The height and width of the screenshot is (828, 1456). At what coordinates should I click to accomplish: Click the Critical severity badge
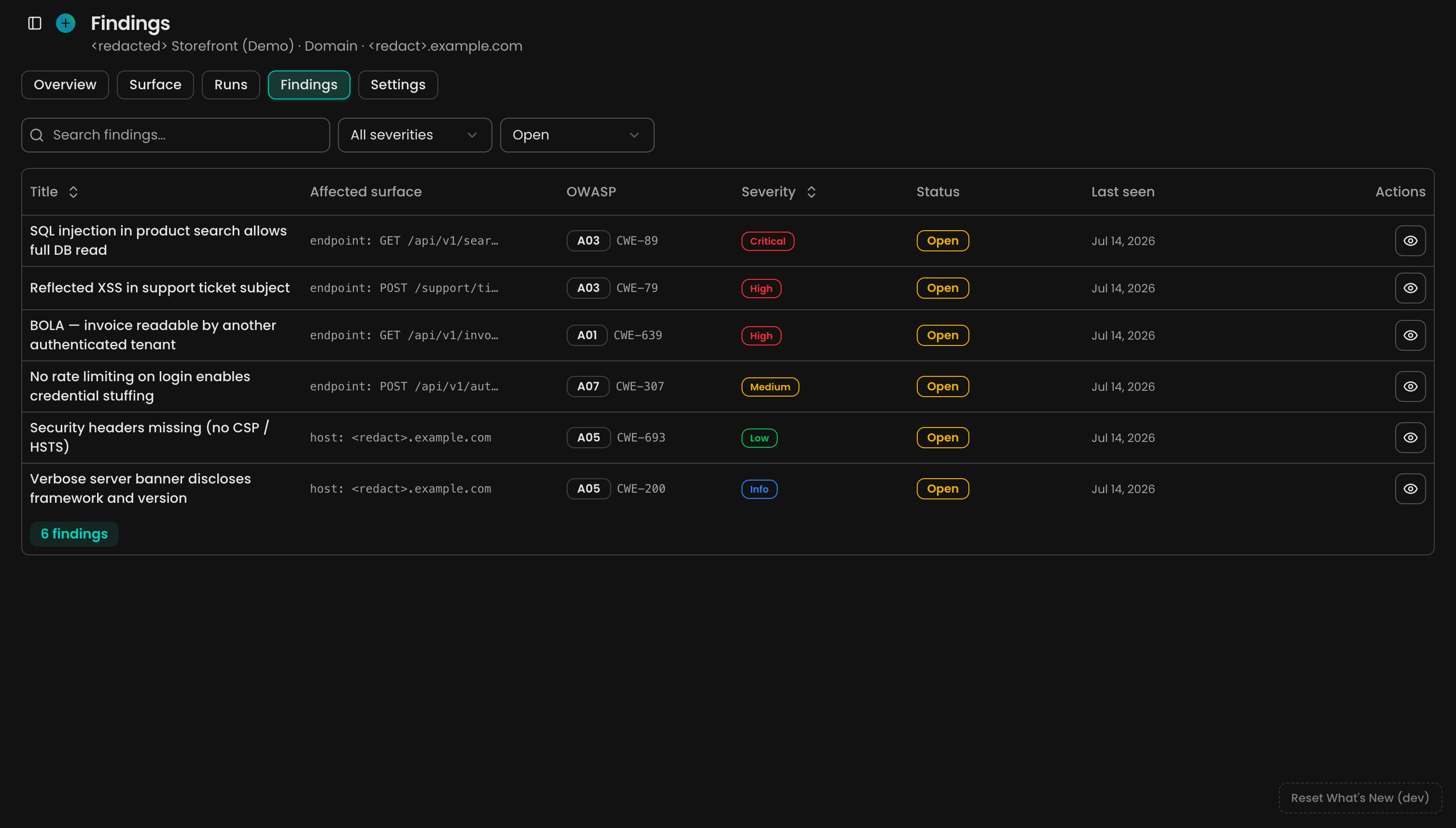(x=768, y=241)
